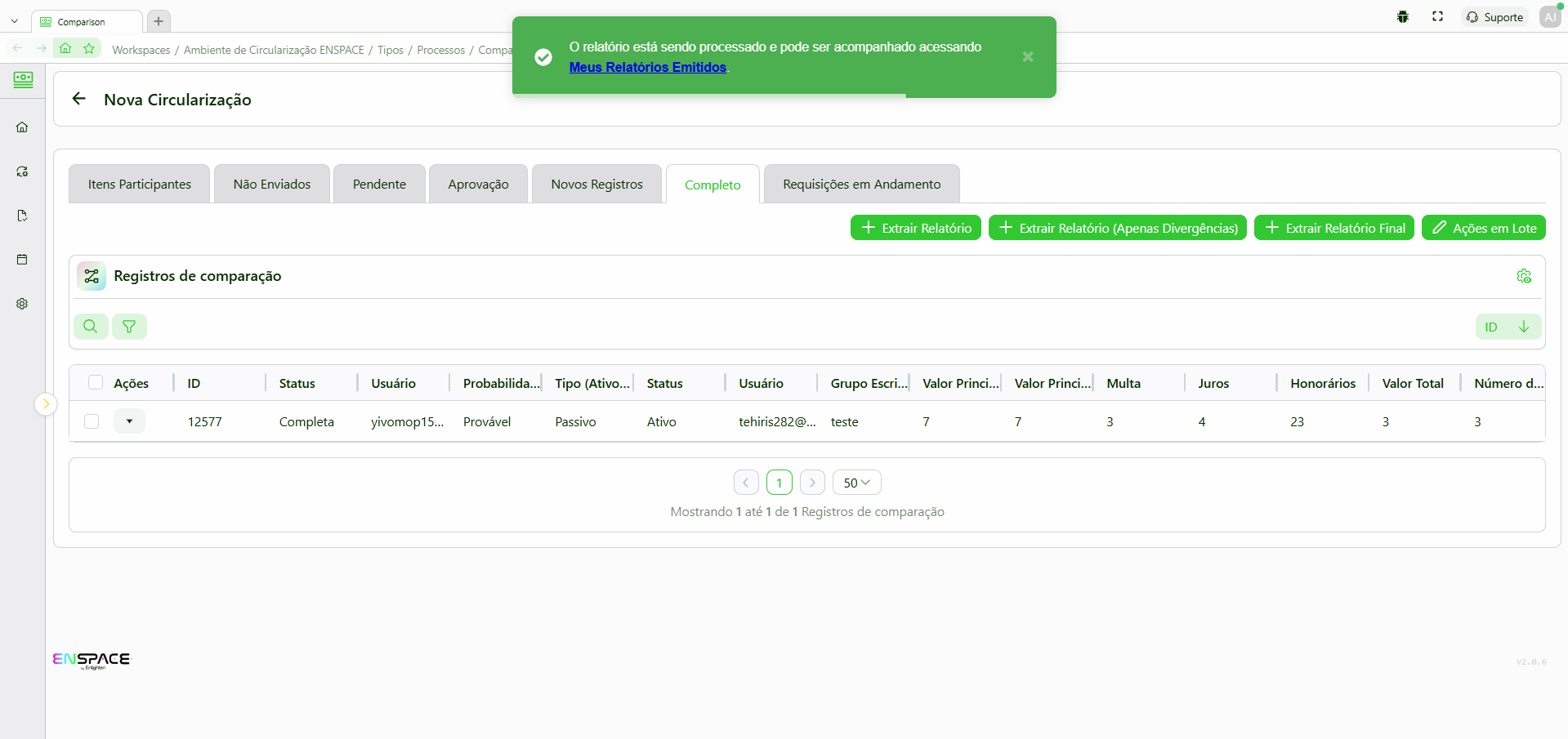Expand the collapsed left sidebar arrow
Viewport: 1568px width, 739px height.
tap(46, 404)
